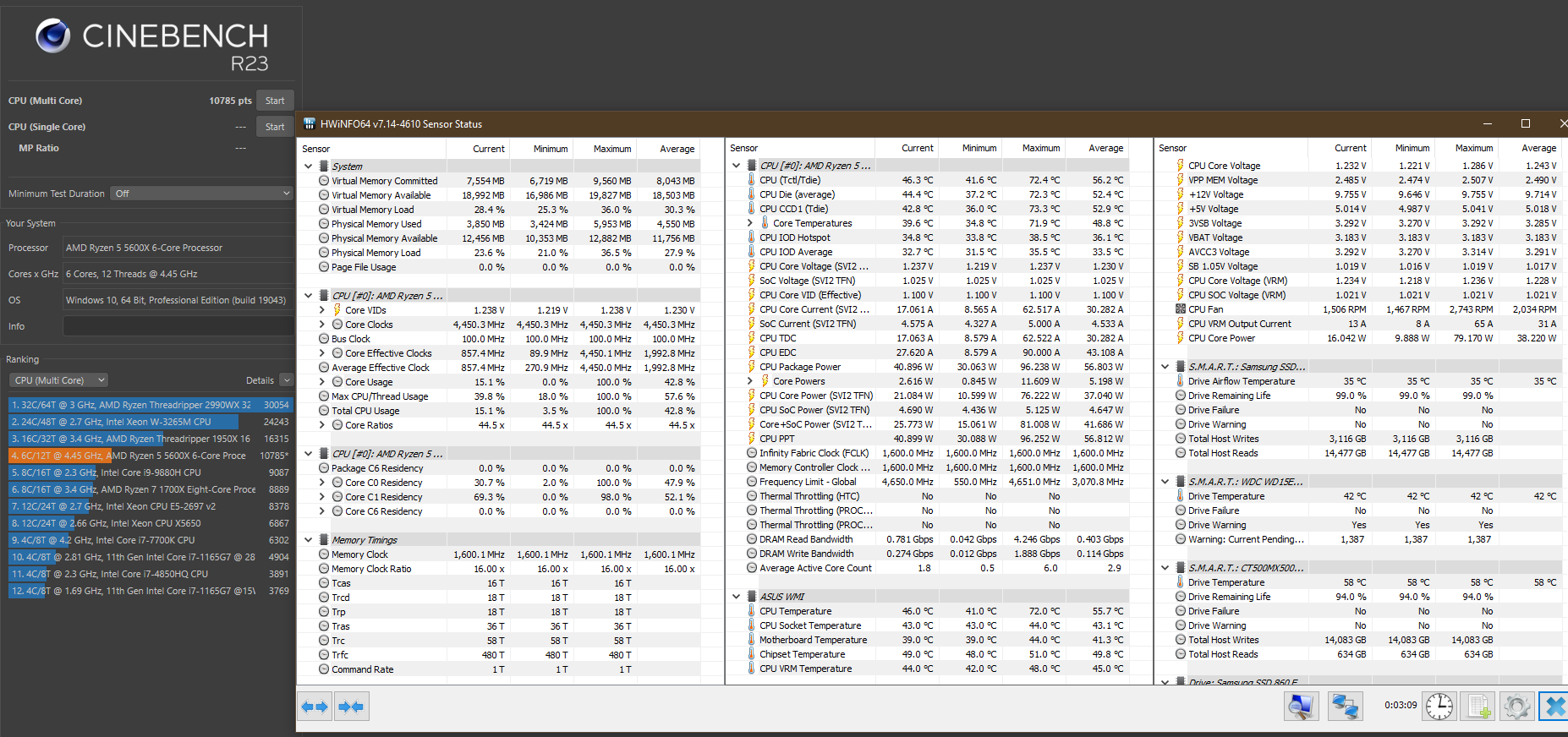Collapse the S.M.A.R.T.: Samsung SSD group

(x=1165, y=367)
